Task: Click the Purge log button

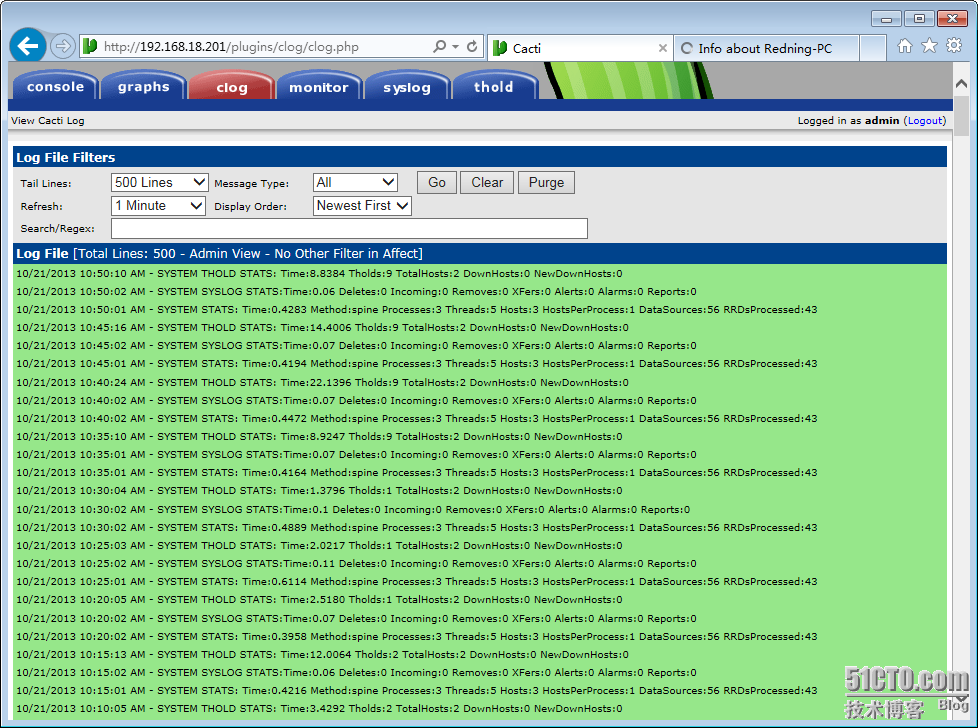Action: 546,182
